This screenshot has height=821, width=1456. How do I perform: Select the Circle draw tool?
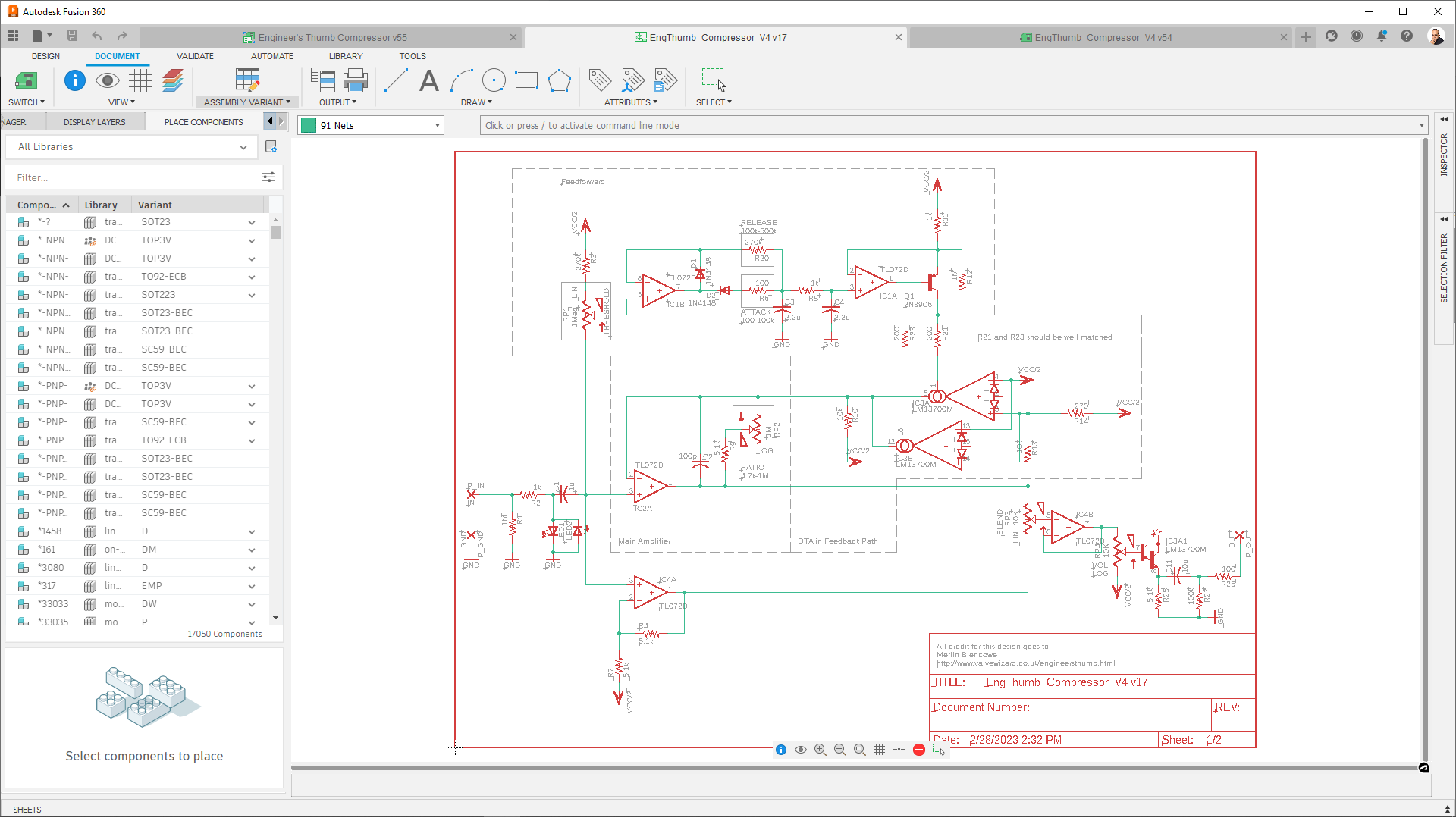coord(494,80)
